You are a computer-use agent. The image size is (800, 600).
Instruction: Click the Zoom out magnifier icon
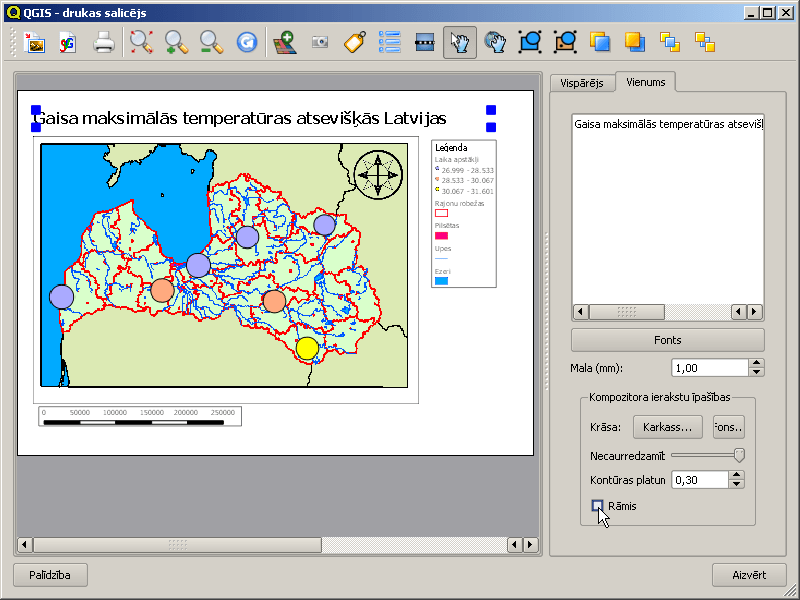(x=211, y=42)
